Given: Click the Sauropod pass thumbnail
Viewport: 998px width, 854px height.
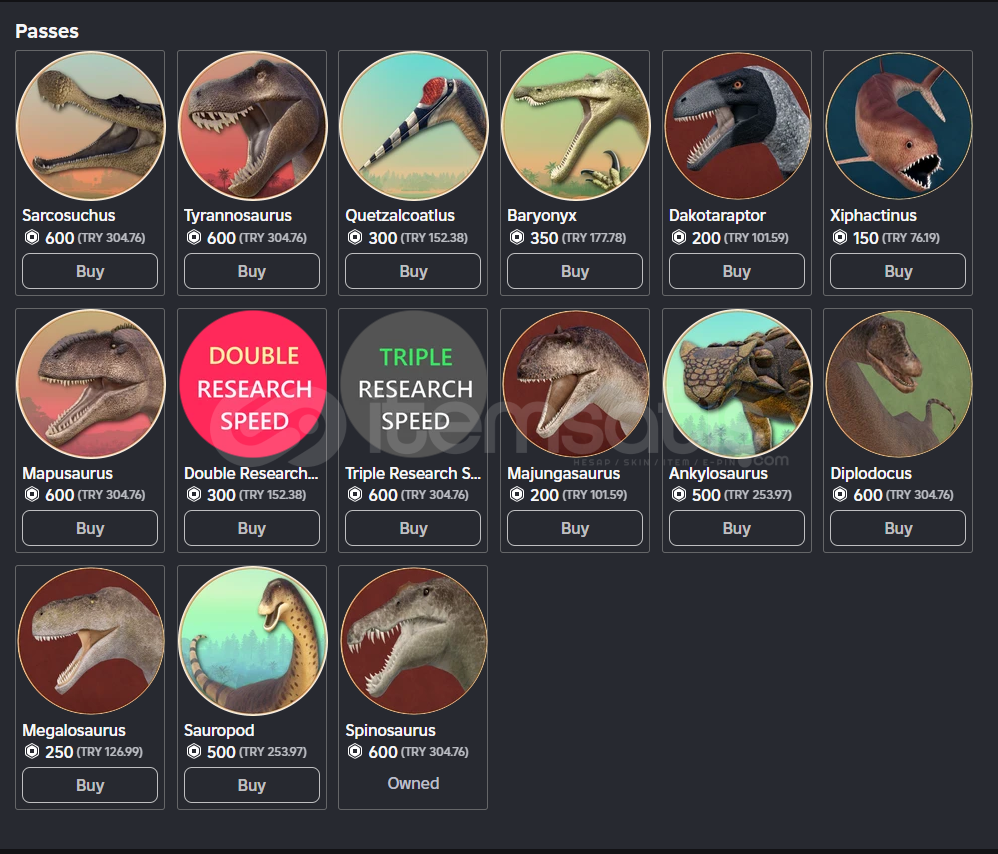Looking at the screenshot, I should [252, 641].
